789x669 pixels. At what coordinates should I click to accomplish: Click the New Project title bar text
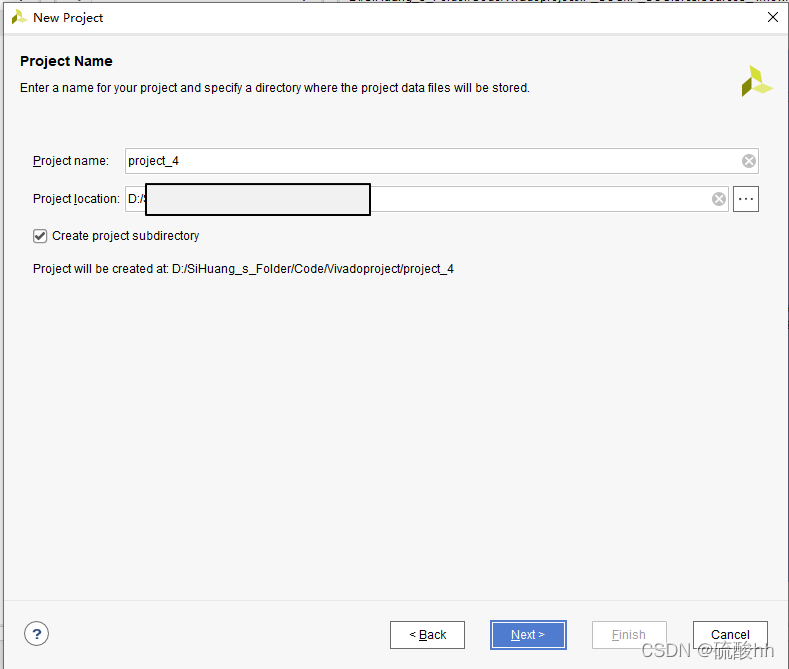coord(68,18)
